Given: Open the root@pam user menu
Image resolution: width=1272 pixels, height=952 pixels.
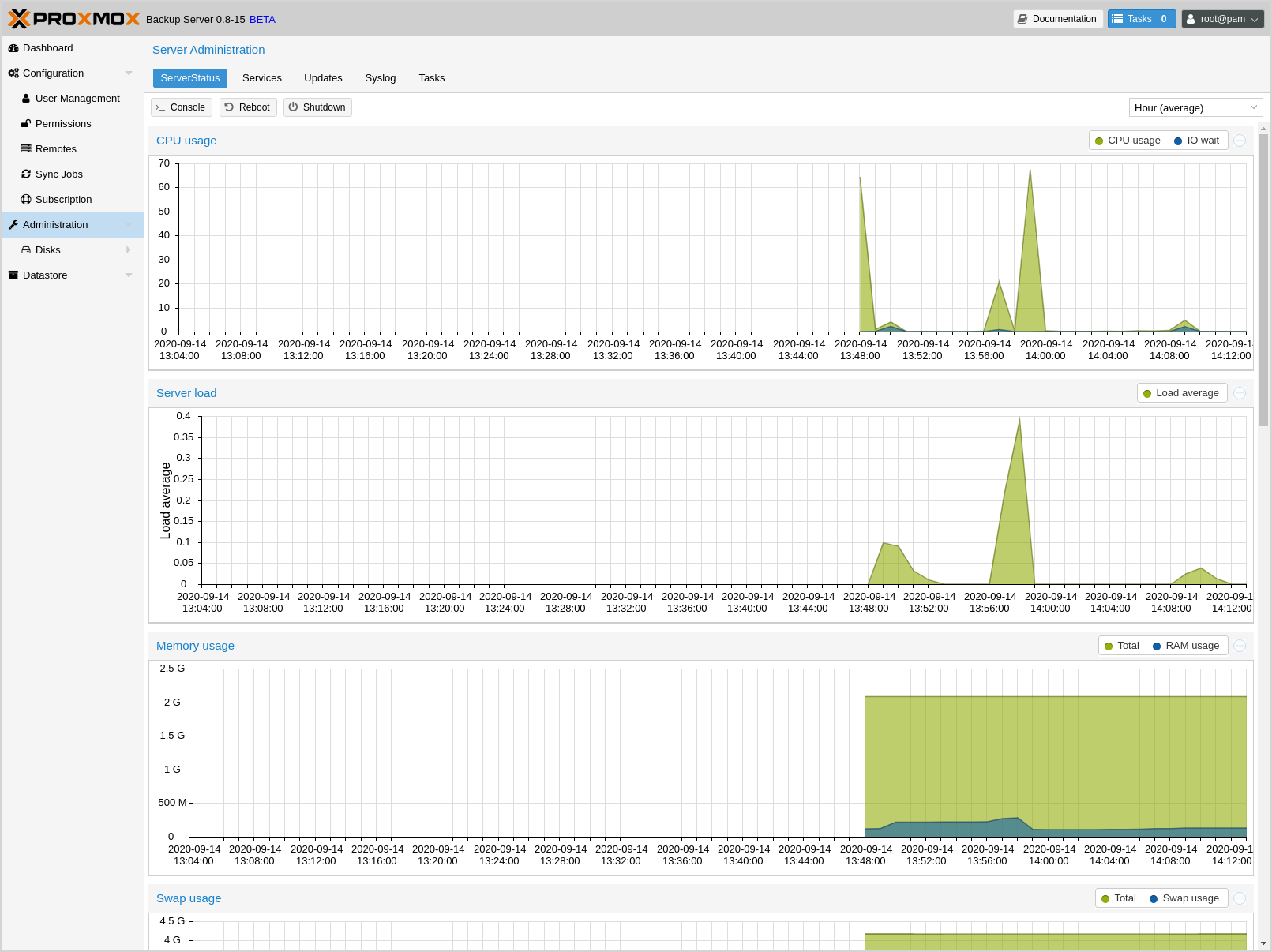Looking at the screenshot, I should point(1222,19).
